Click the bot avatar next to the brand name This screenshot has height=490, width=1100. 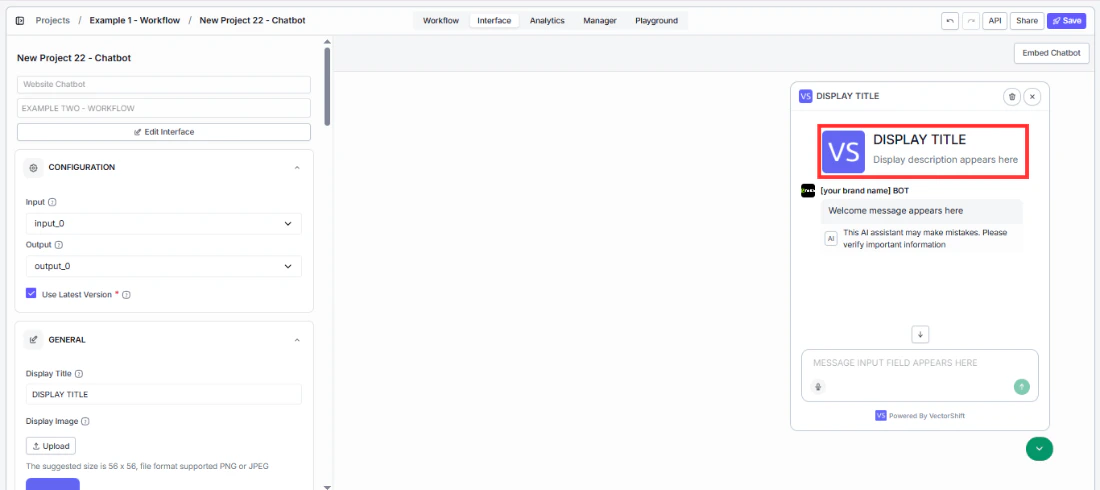(808, 191)
